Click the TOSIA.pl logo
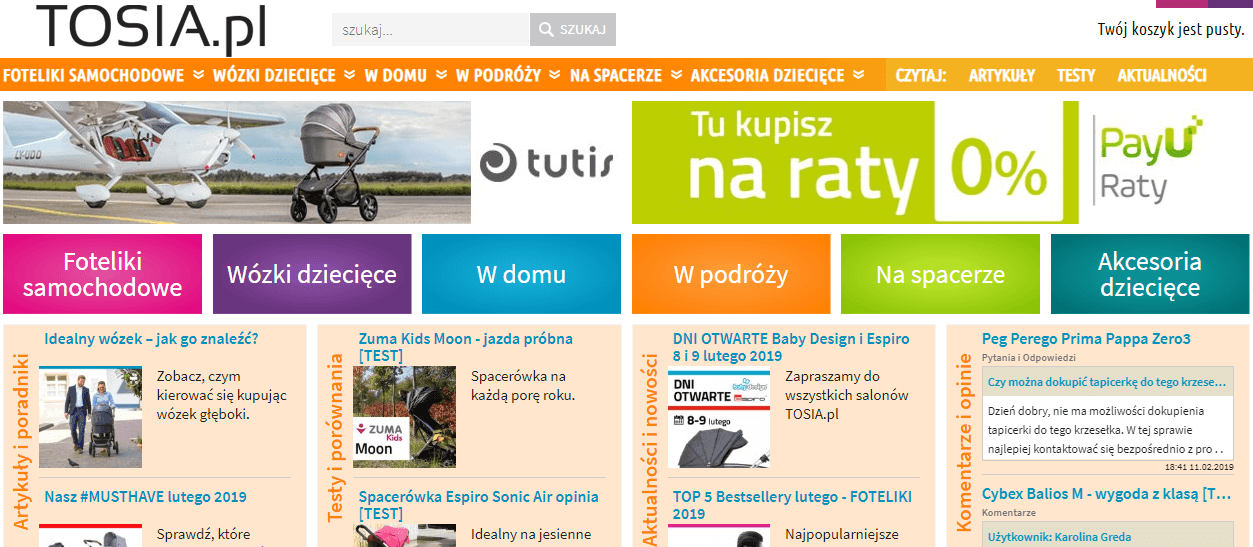Screen dimensions: 1253x547 (152, 28)
